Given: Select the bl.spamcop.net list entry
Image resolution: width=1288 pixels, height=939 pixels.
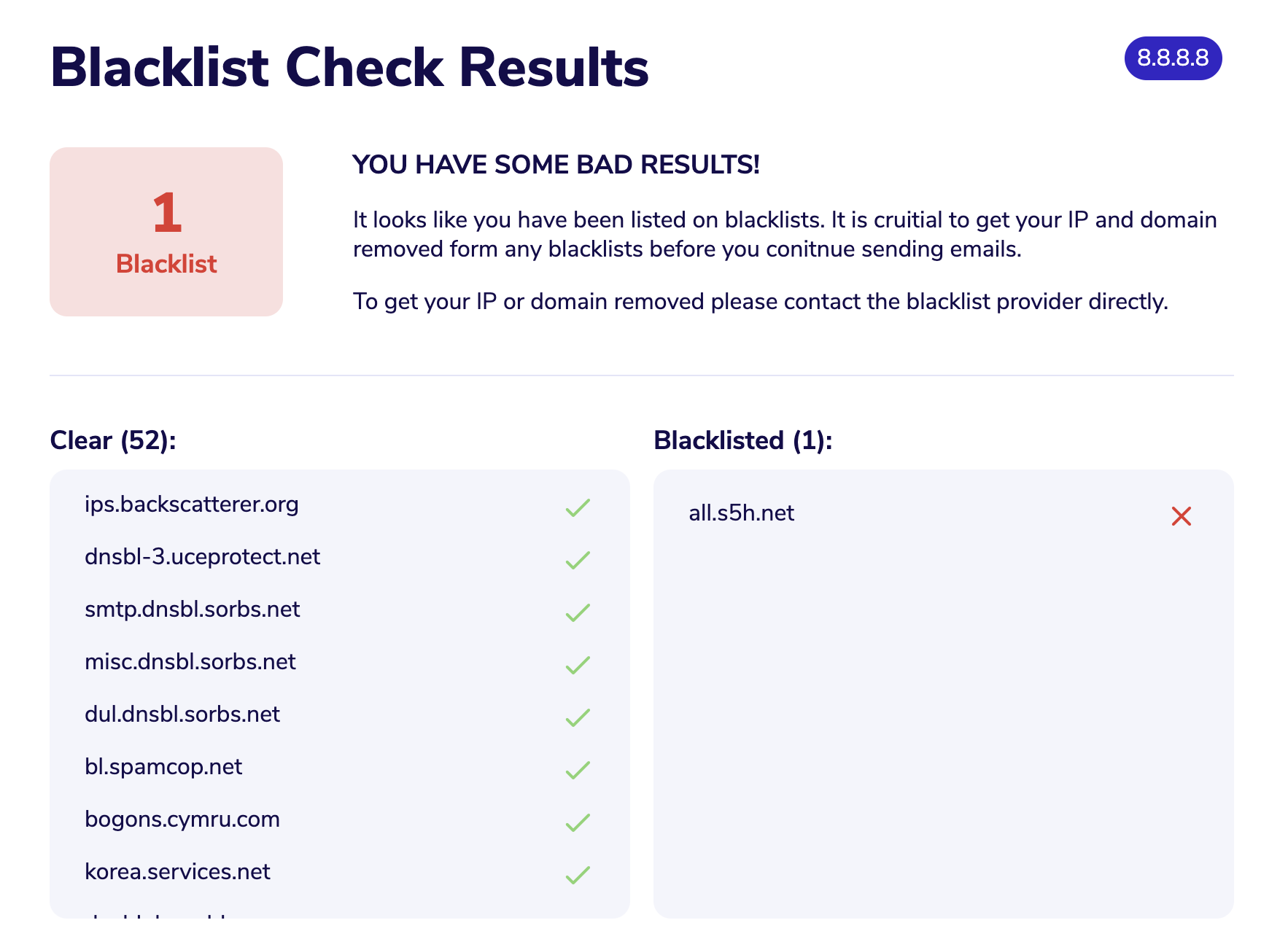Looking at the screenshot, I should click(163, 767).
